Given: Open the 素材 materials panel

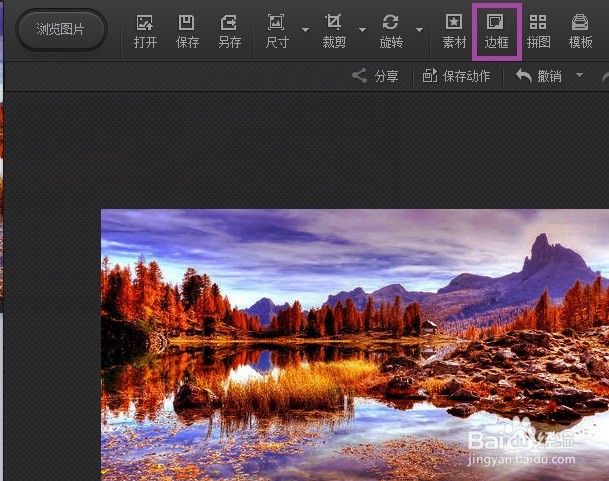Looking at the screenshot, I should (x=454, y=32).
